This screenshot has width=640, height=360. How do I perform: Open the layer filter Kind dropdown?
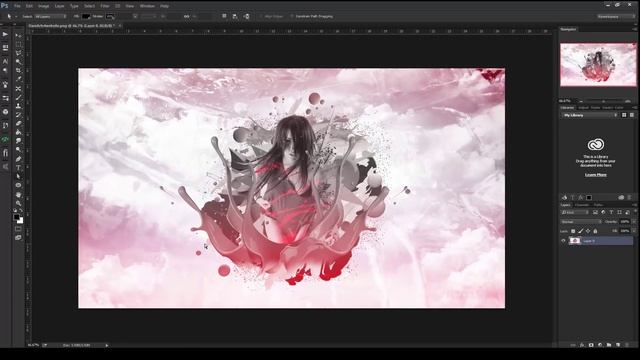575,212
